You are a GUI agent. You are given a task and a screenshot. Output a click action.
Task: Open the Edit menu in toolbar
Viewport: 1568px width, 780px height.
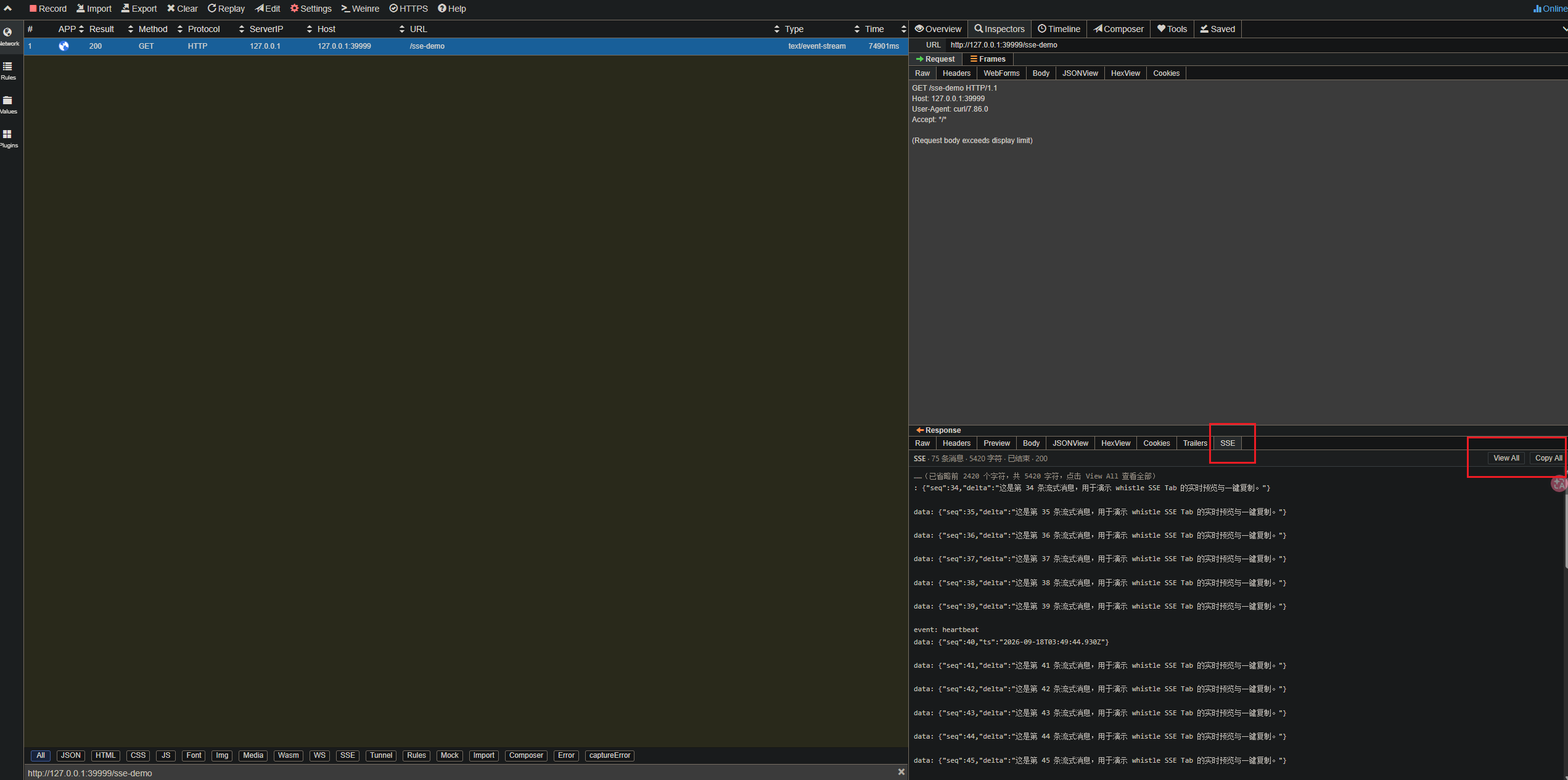click(x=268, y=9)
